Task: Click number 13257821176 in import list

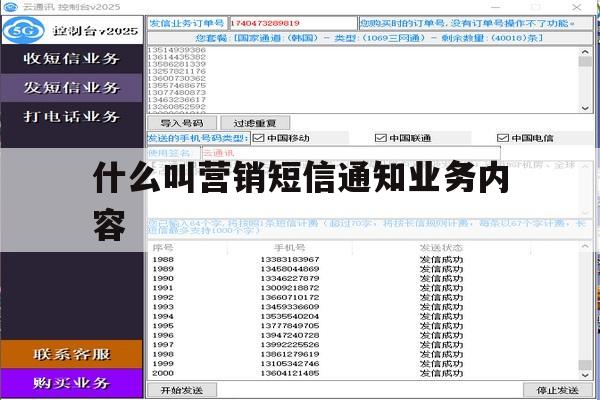Action: [x=177, y=71]
